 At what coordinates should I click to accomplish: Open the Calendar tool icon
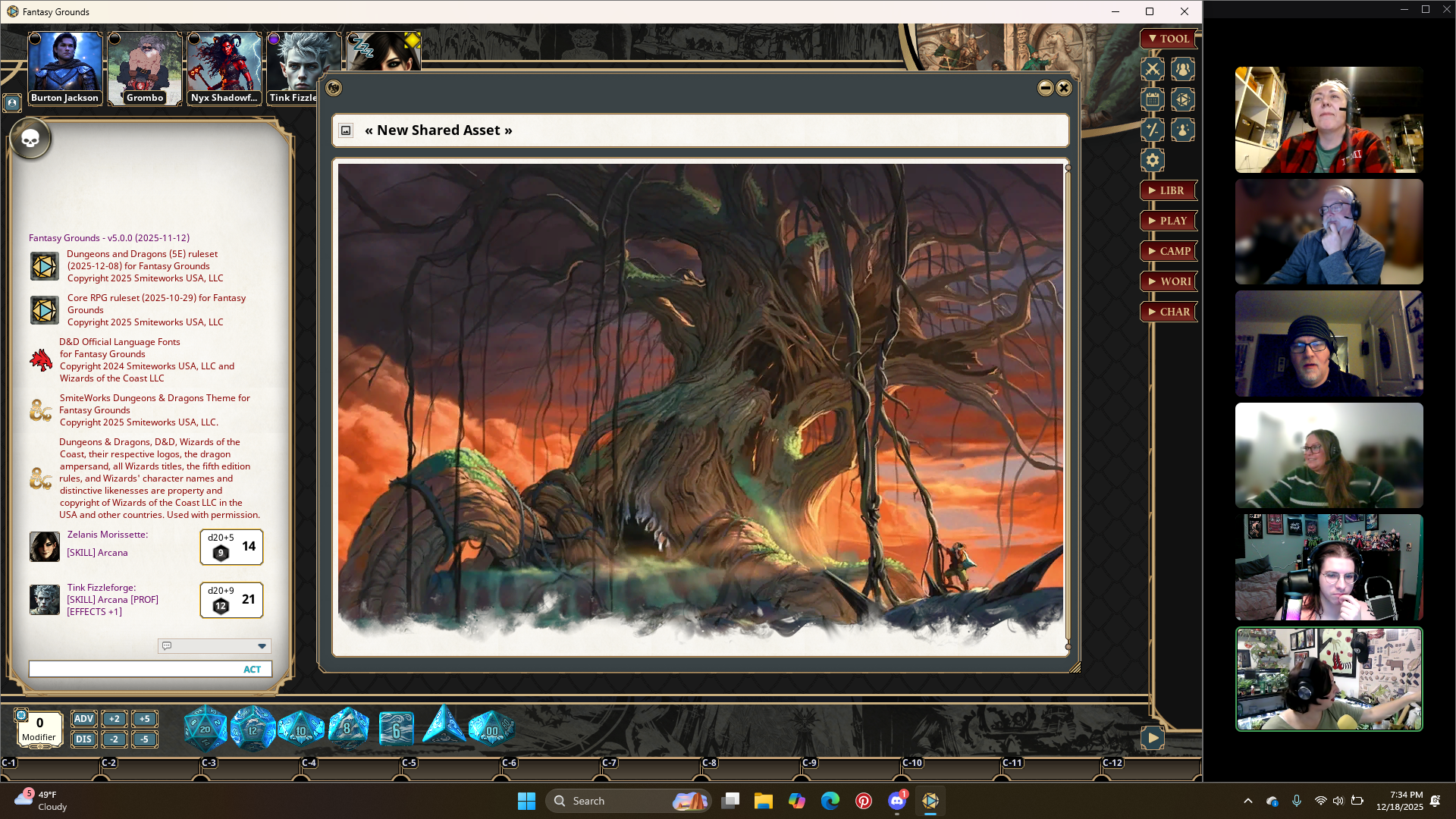pos(1152,99)
